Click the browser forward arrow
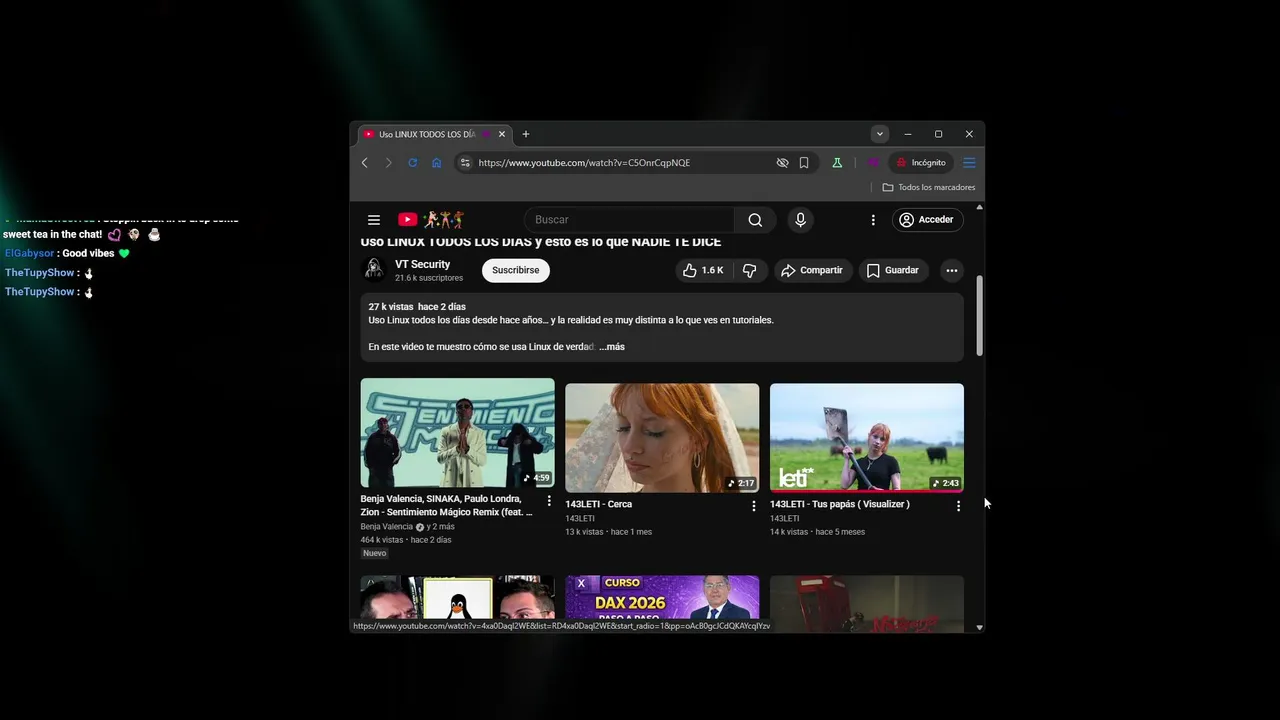 389,163
